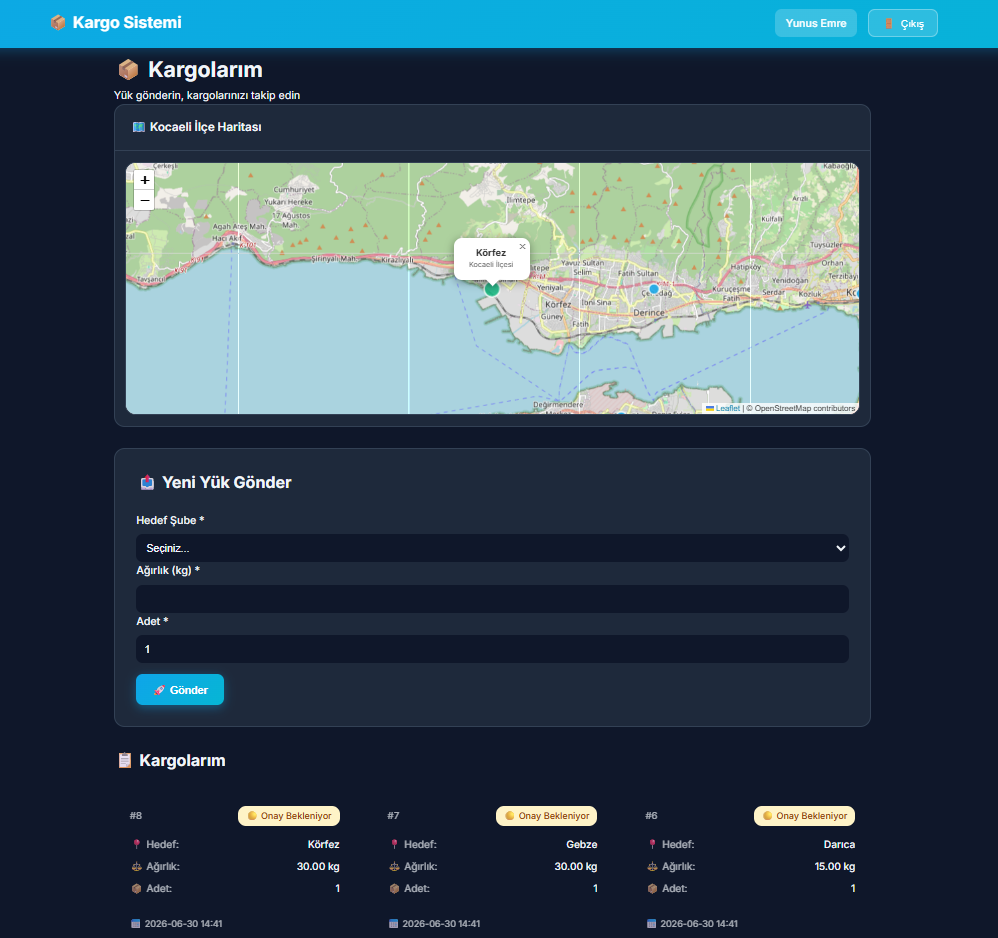The image size is (998, 938).
Task: Click OpenStreetMap contributors attribution text
Action: pos(805,409)
